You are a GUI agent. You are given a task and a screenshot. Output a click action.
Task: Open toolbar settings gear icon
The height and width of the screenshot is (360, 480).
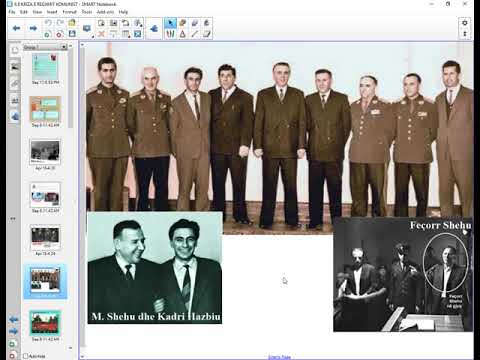465,23
